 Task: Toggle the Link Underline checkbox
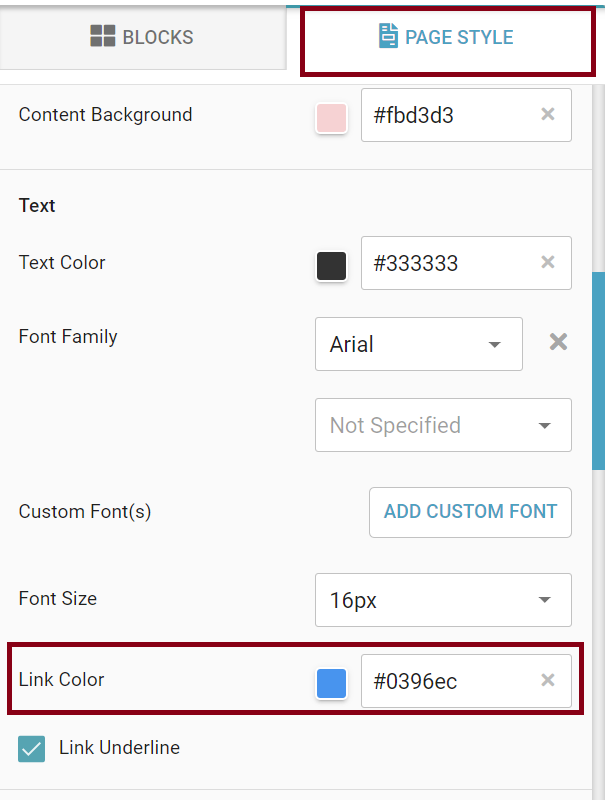pos(32,749)
